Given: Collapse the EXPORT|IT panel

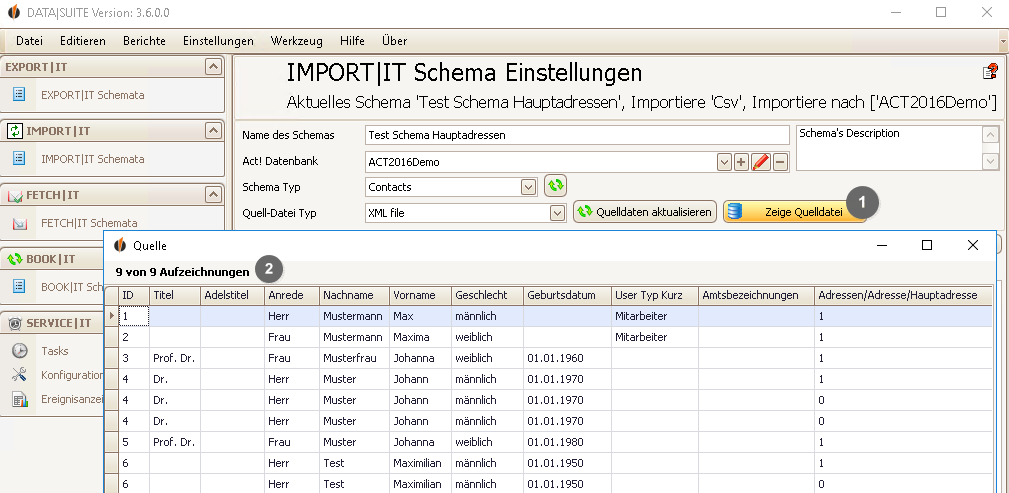Looking at the screenshot, I should [x=212, y=66].
